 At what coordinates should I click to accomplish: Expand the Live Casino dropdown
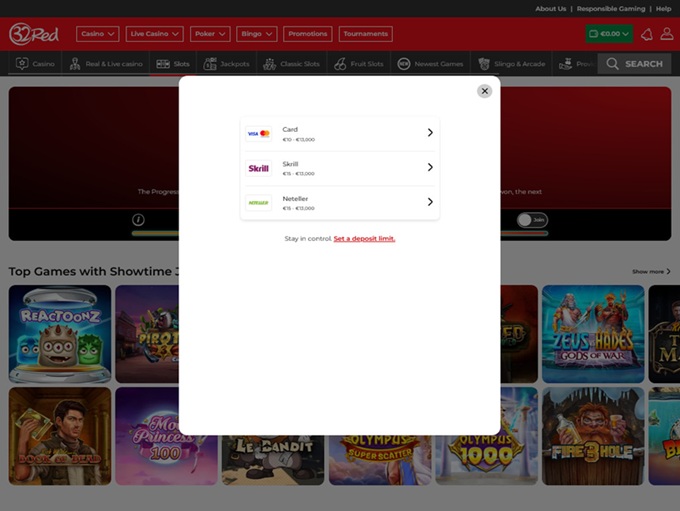click(x=154, y=34)
